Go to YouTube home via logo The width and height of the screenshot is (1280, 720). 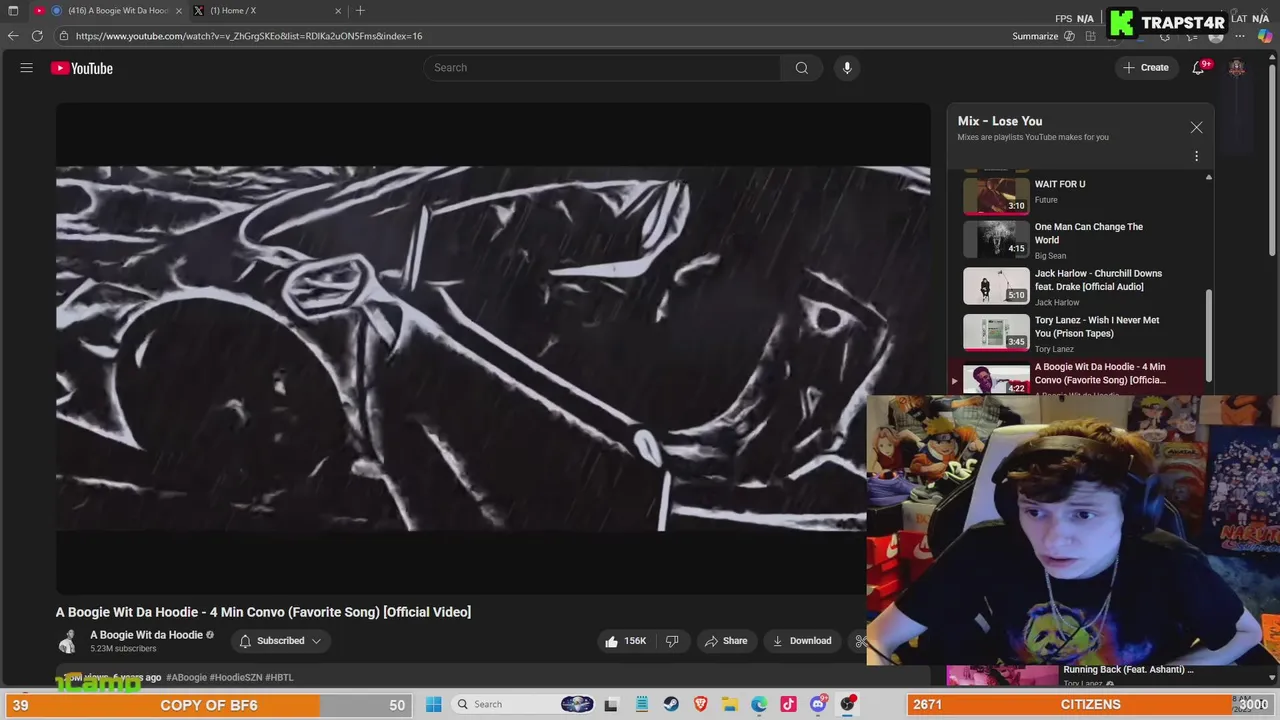tap(82, 68)
